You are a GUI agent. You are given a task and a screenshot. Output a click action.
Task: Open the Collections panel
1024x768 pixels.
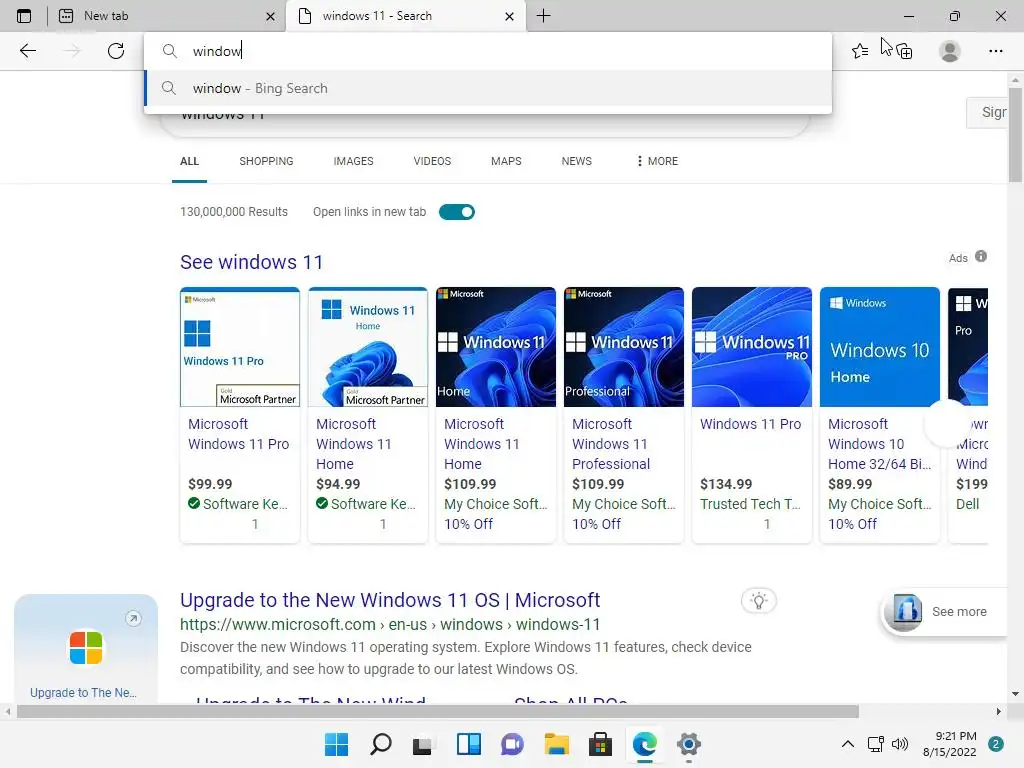[x=904, y=51]
